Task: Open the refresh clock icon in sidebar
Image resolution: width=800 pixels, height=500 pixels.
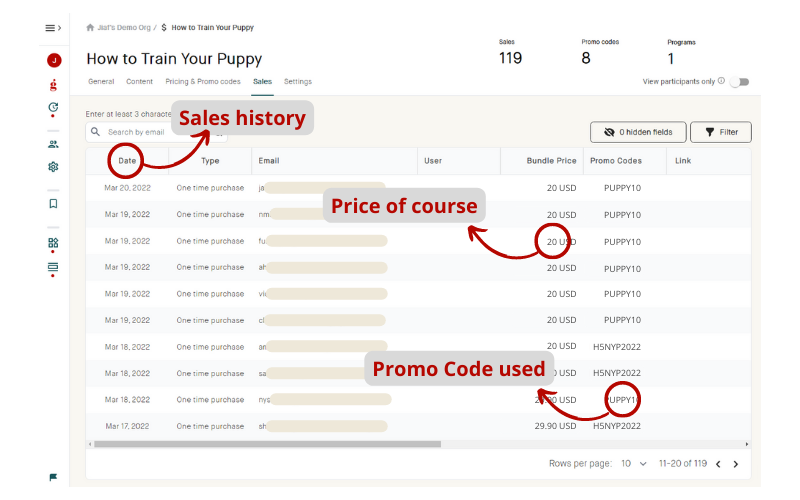Action: click(53, 107)
